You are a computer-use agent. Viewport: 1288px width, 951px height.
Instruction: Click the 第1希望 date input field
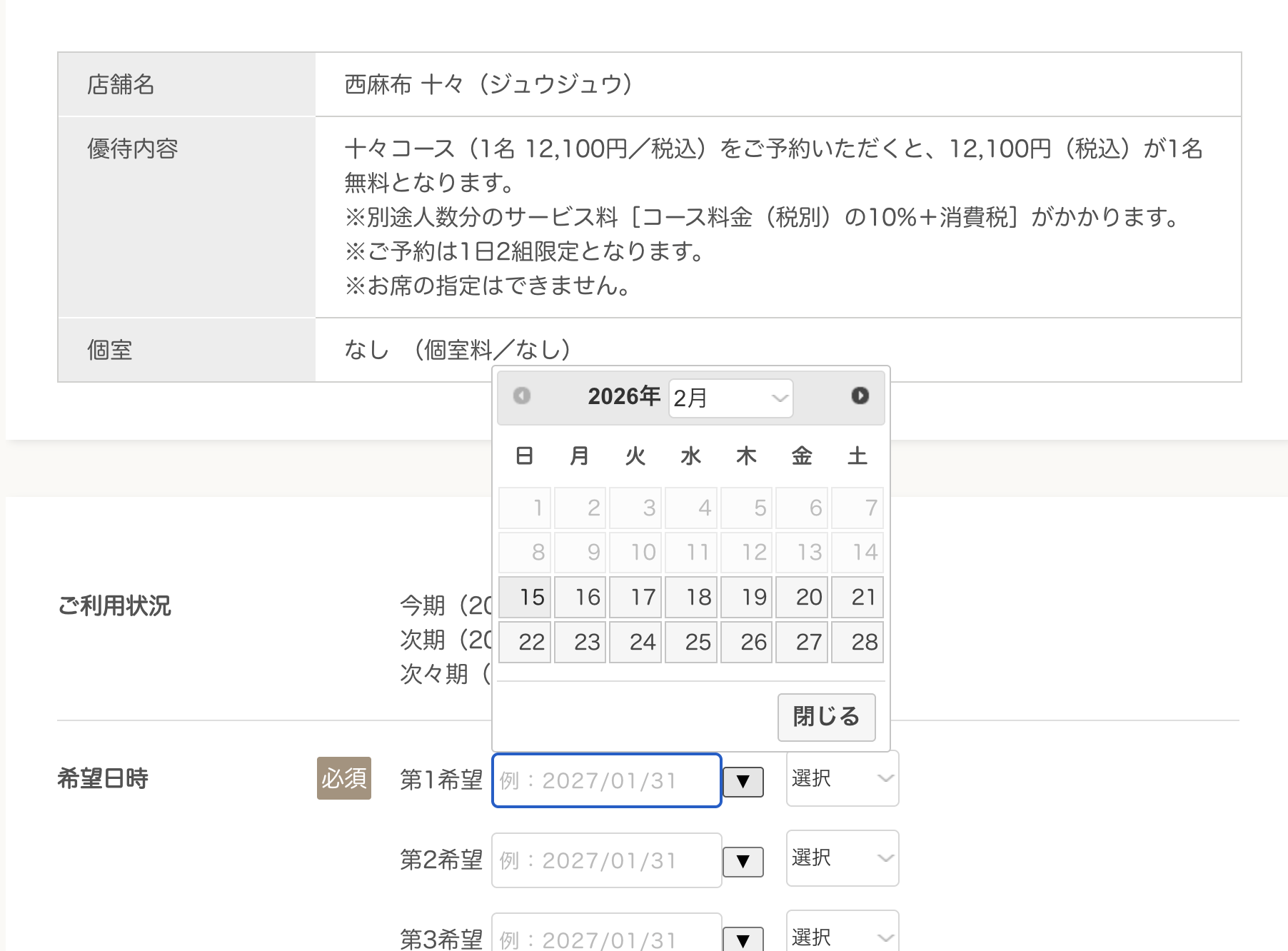606,780
